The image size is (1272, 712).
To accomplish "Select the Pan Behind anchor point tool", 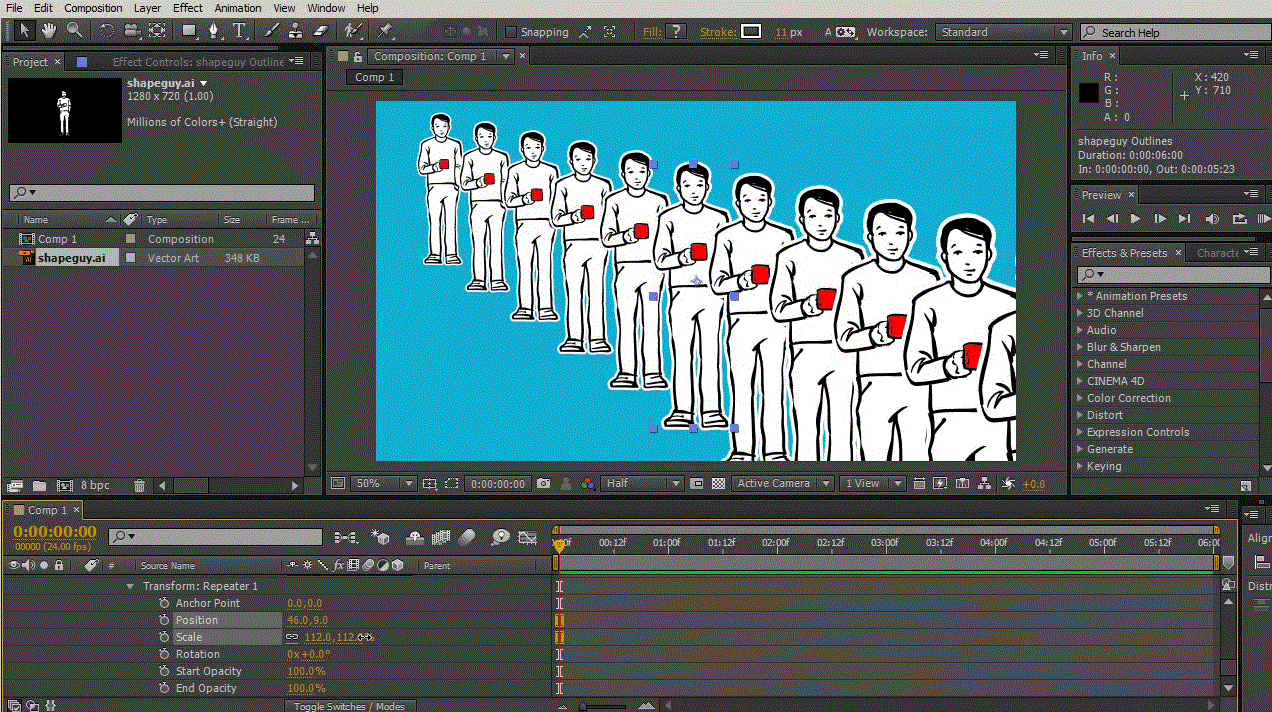I will (157, 31).
